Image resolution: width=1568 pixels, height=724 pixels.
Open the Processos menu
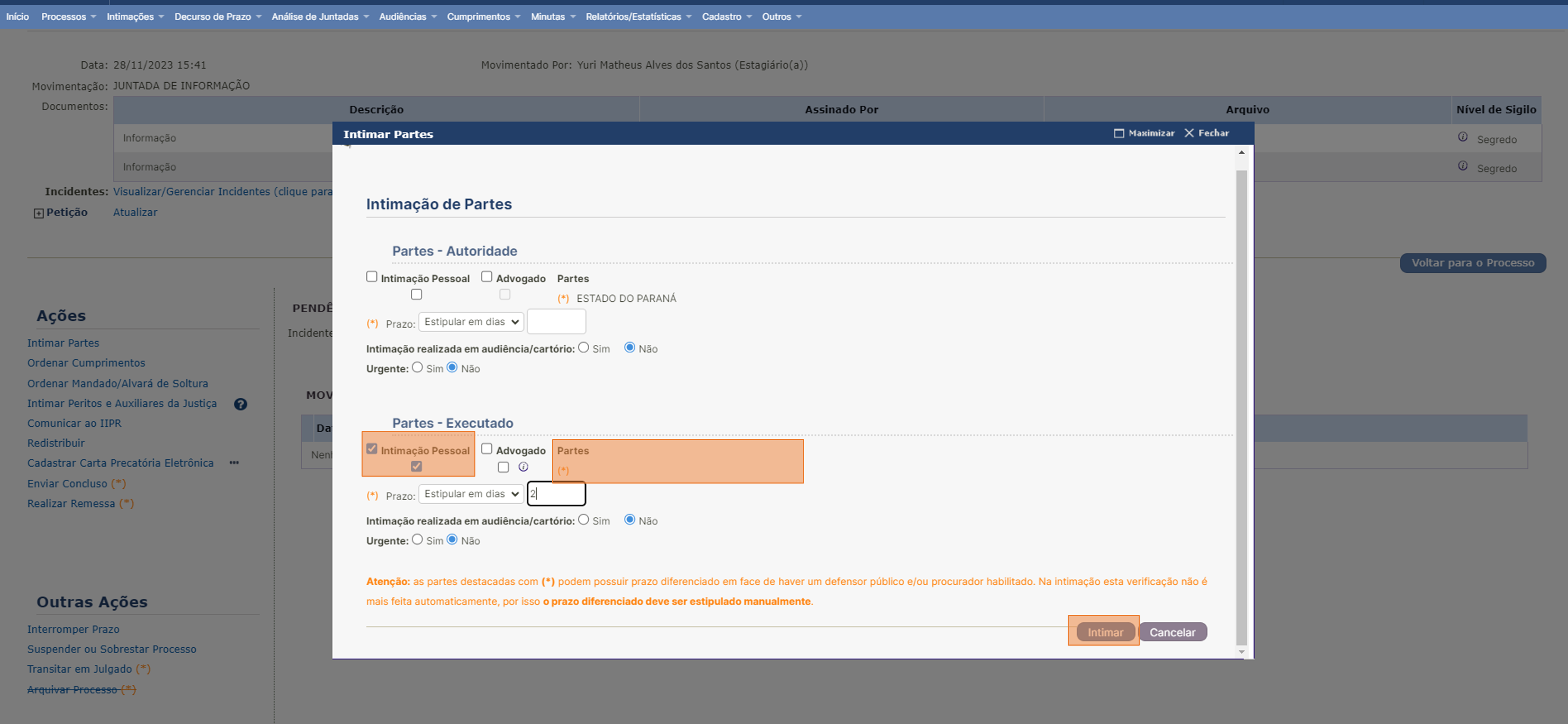pos(69,16)
